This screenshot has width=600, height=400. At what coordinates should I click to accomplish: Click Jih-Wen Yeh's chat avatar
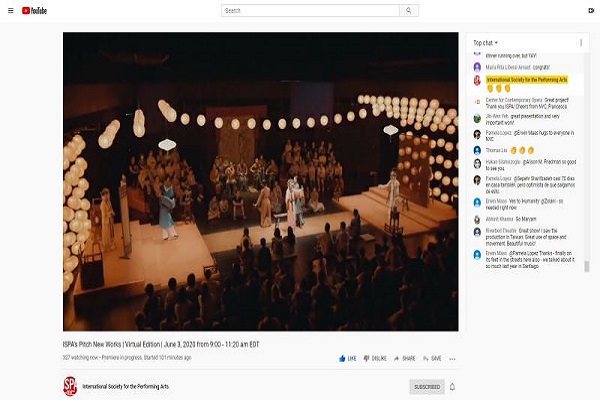pos(477,118)
